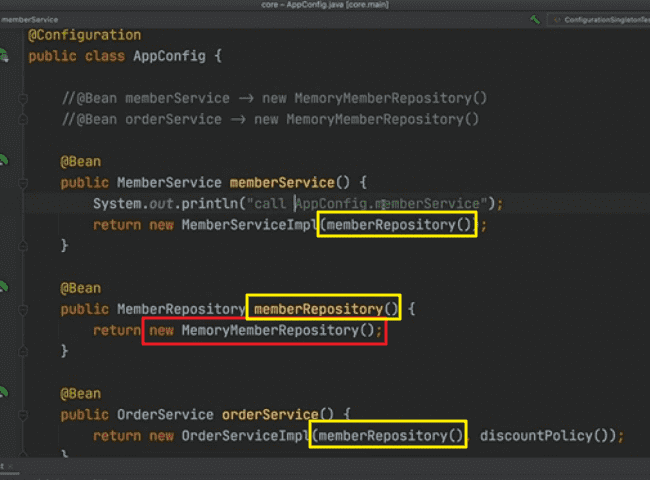The image size is (650, 480).
Task: Click OrderServiceImpl in the return statement
Action: [245, 436]
